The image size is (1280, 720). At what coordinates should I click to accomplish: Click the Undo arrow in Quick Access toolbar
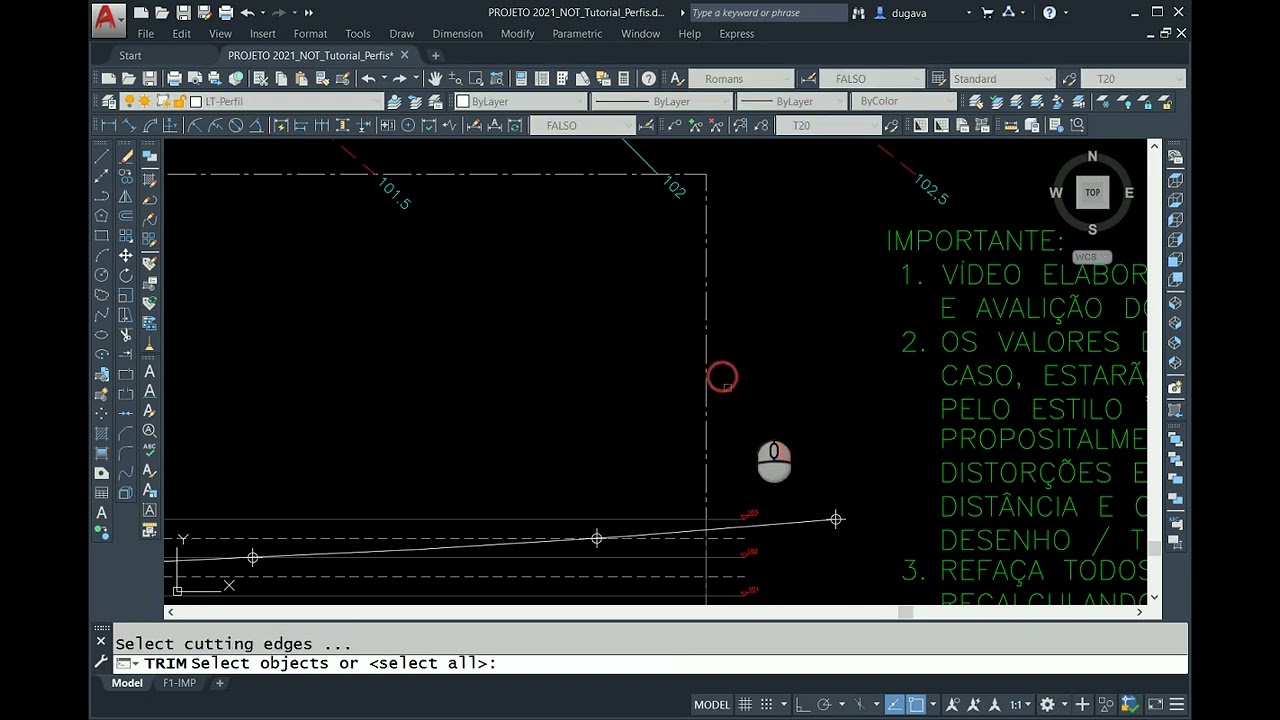[247, 13]
